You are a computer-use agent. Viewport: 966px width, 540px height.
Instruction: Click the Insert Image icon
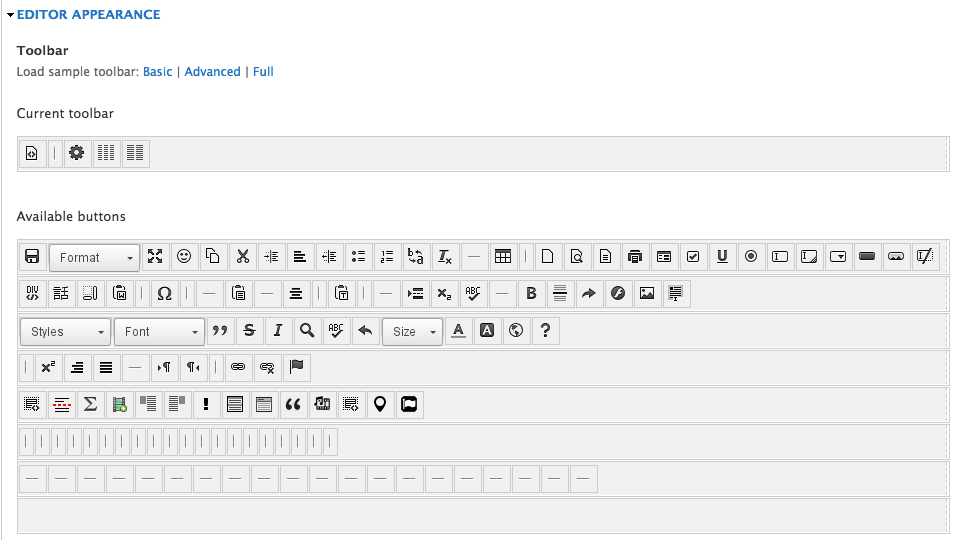pyautogui.click(x=647, y=294)
